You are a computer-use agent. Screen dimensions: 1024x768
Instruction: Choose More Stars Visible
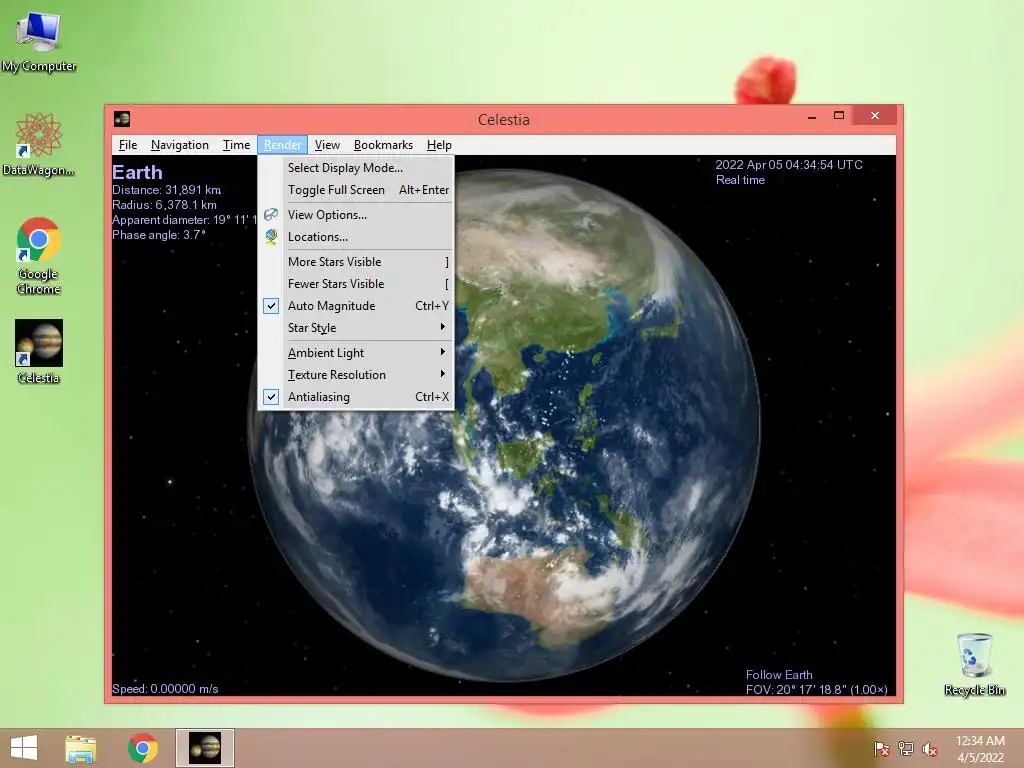click(x=355, y=262)
